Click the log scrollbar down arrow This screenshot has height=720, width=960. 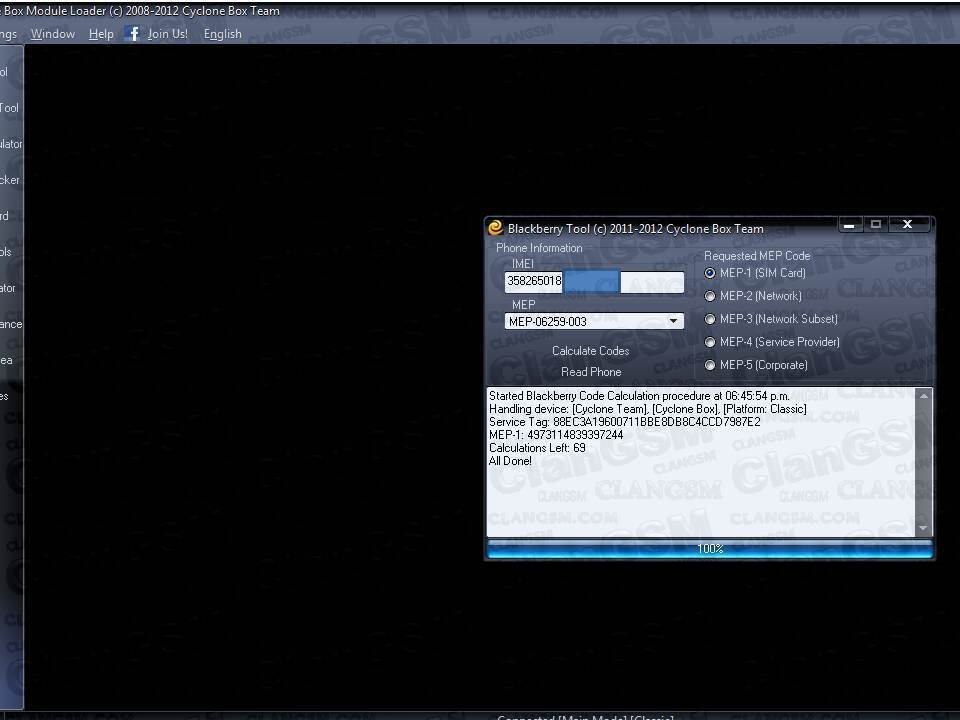[x=923, y=528]
